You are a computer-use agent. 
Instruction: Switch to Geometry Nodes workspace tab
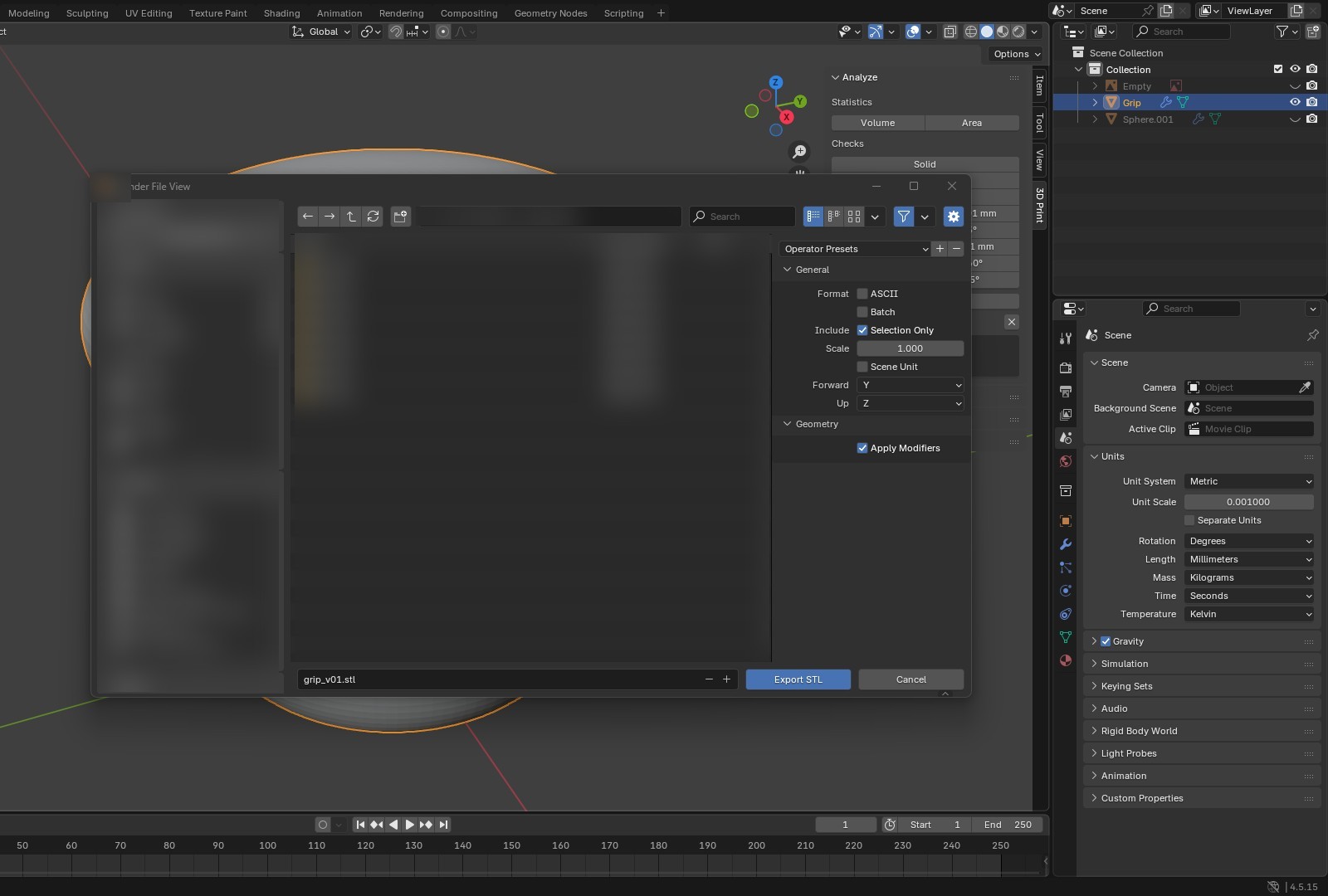coord(550,13)
